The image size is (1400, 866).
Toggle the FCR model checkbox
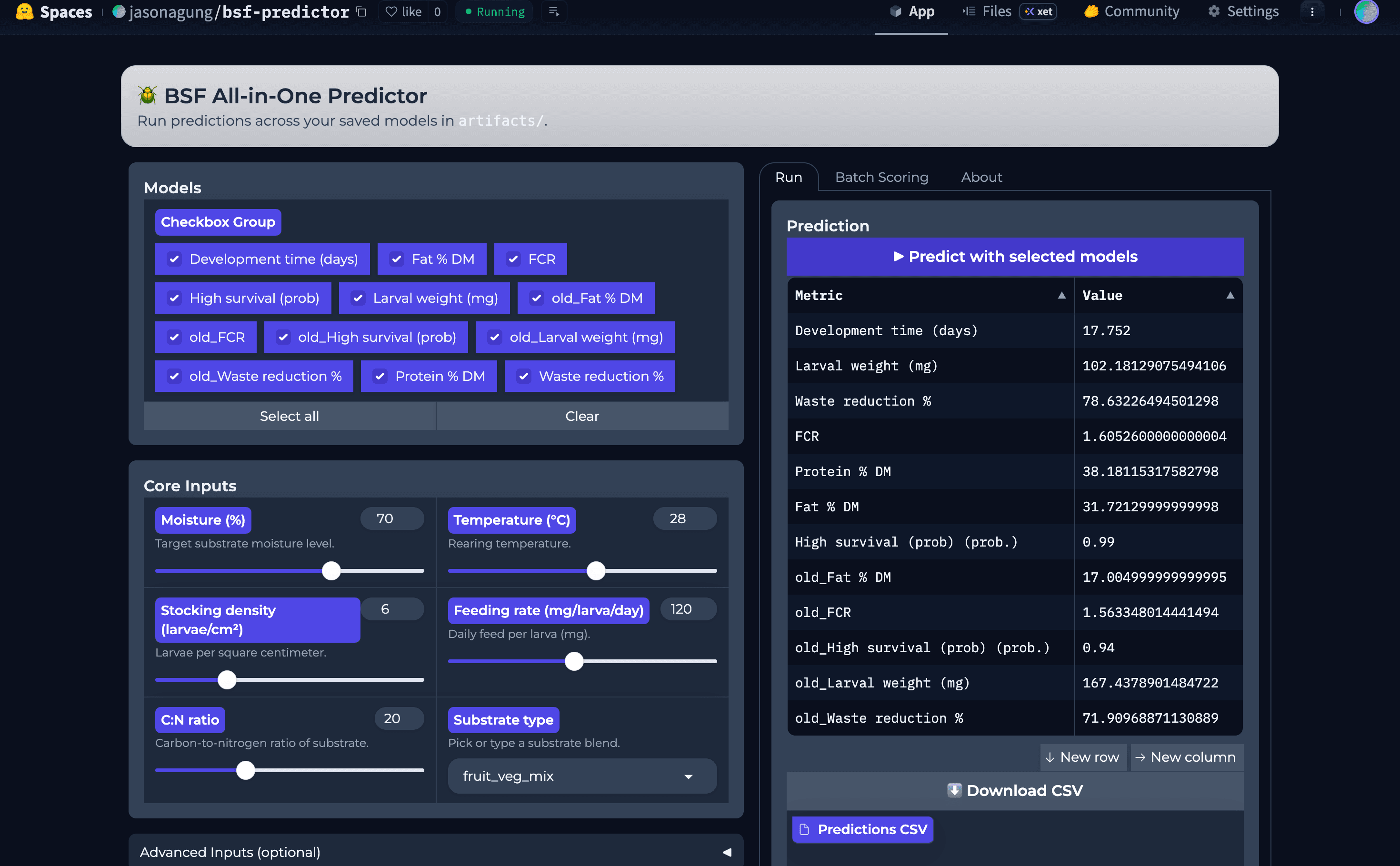click(x=513, y=259)
